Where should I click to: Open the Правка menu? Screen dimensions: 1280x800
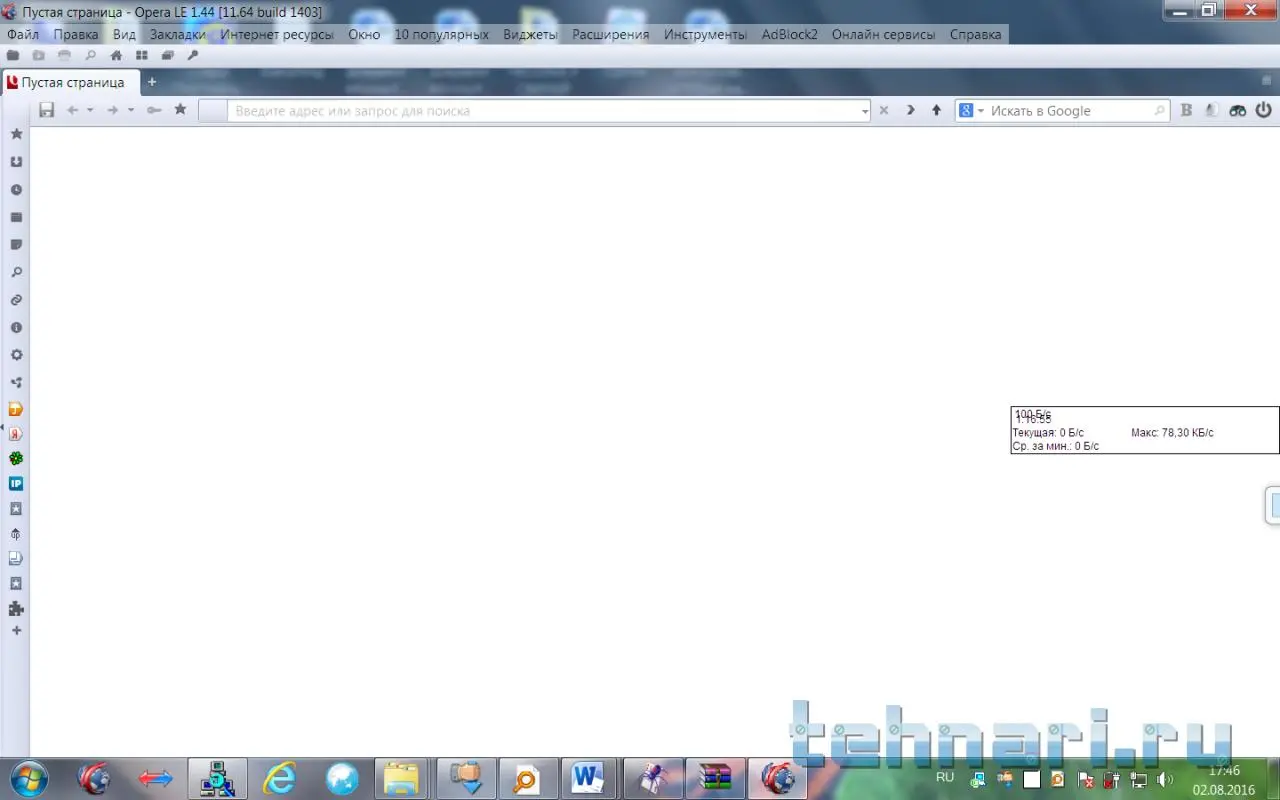[76, 34]
